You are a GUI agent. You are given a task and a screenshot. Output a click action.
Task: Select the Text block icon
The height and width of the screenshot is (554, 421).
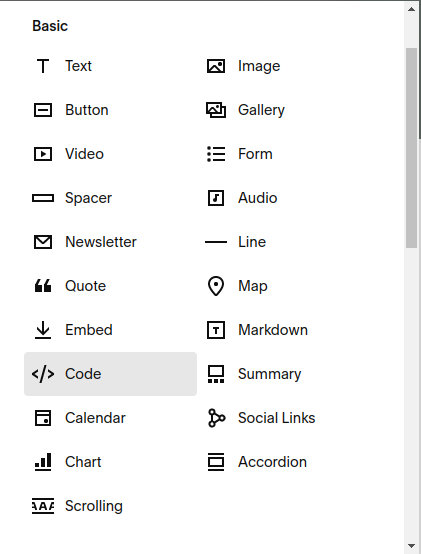click(43, 66)
